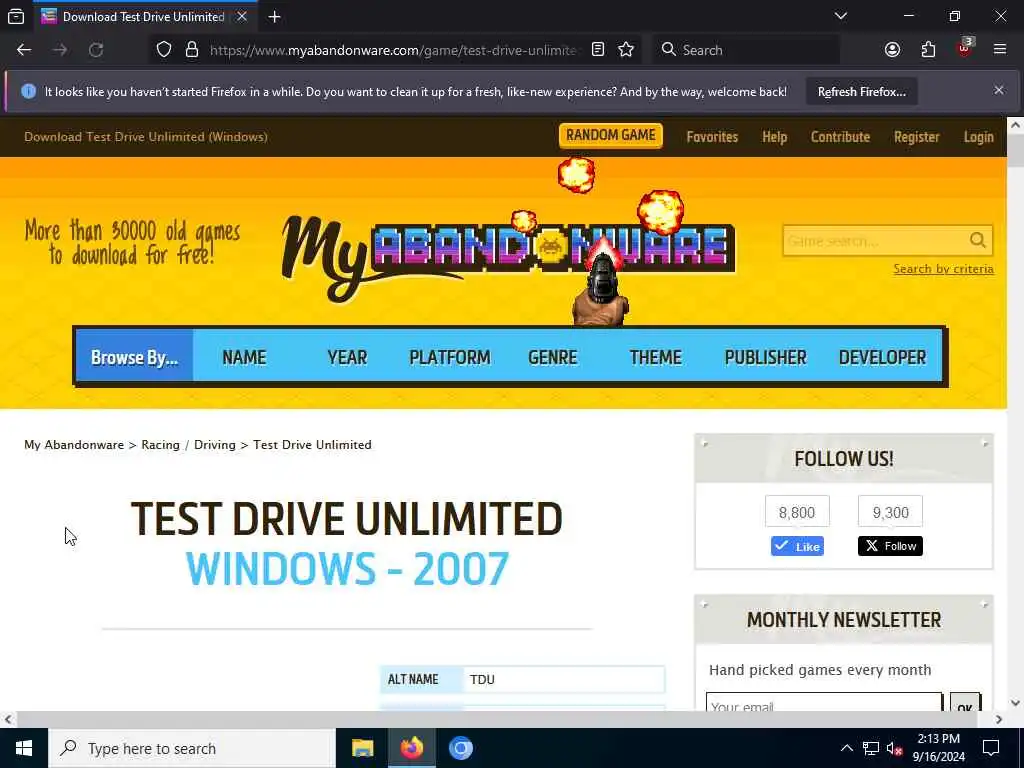1024x768 pixels.
Task: Open the clock showing 2:13 PM
Action: coord(938,748)
